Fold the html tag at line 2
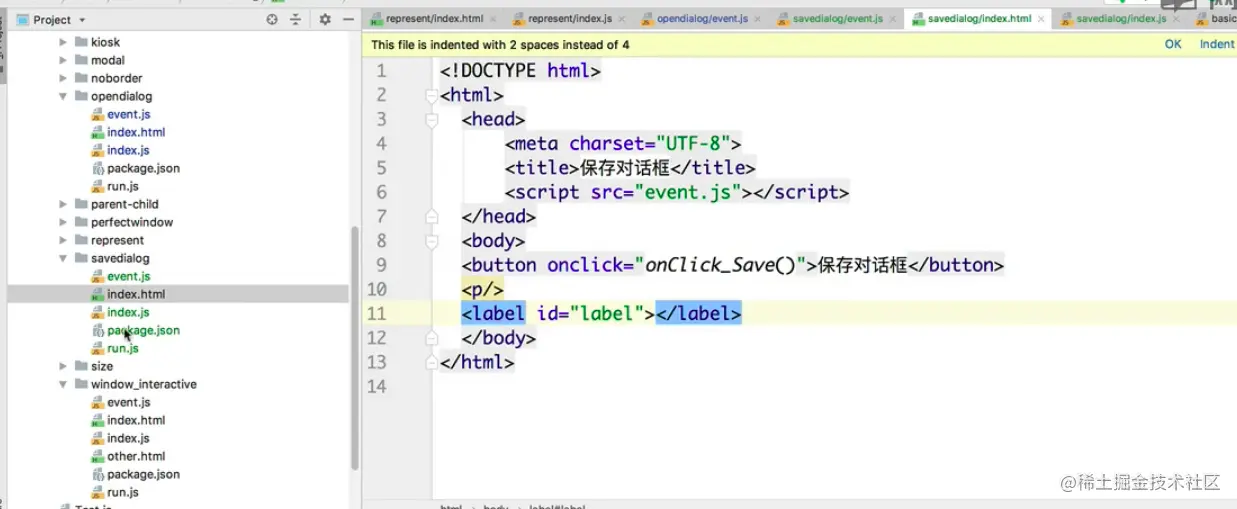This screenshot has height=509, width=1237. [432, 95]
